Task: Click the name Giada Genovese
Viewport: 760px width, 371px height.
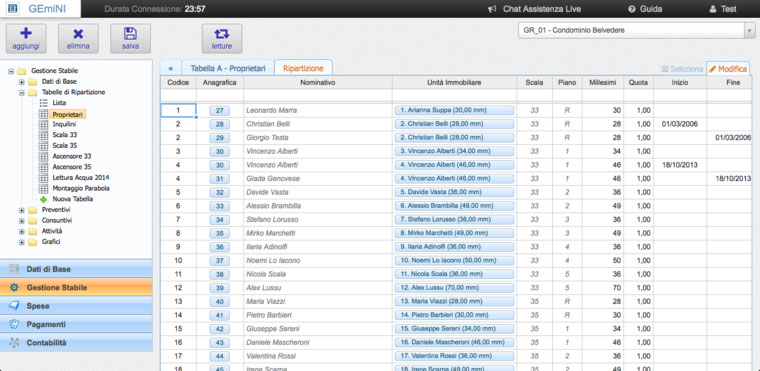Action: click(x=273, y=178)
